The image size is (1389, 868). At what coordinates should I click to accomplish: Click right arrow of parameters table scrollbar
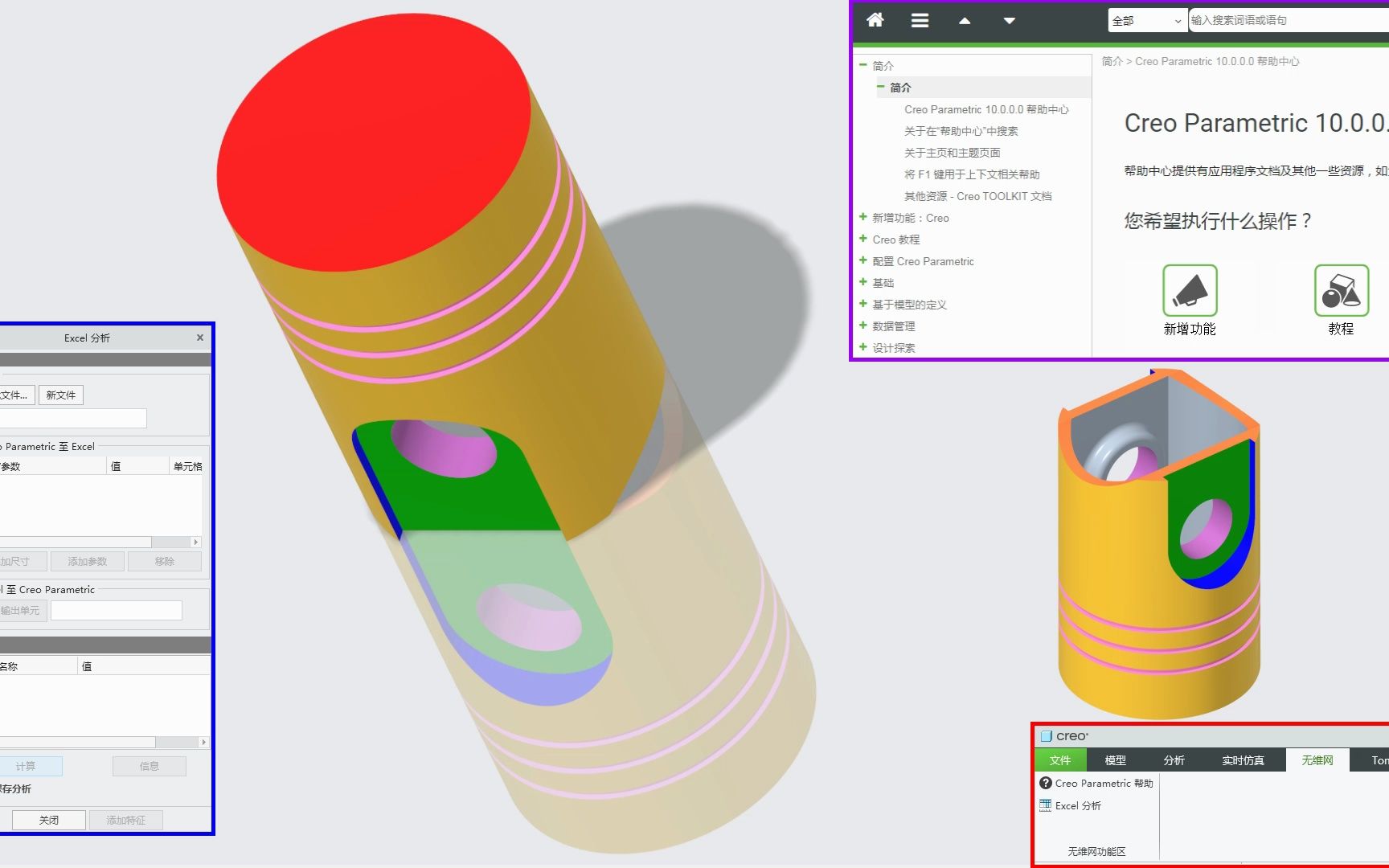pos(195,542)
